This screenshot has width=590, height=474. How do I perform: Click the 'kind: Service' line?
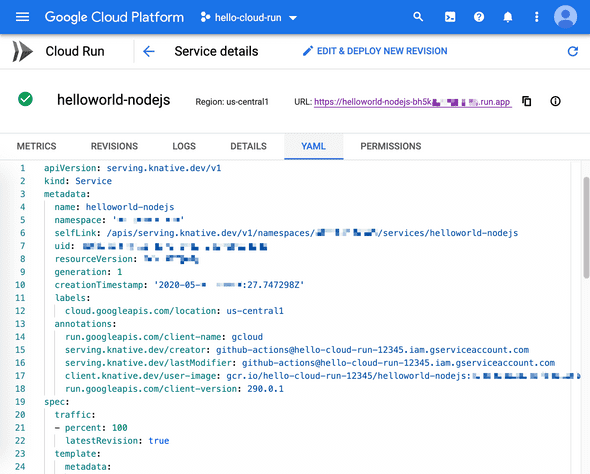(78, 181)
